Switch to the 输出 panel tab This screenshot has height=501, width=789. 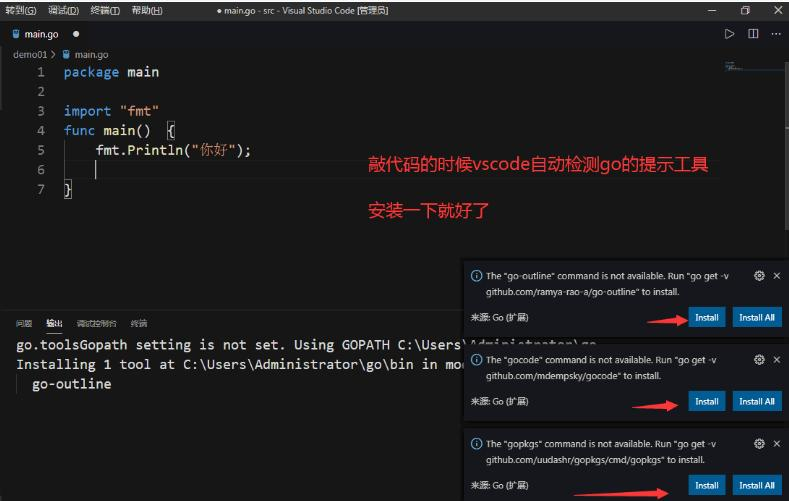(54, 323)
